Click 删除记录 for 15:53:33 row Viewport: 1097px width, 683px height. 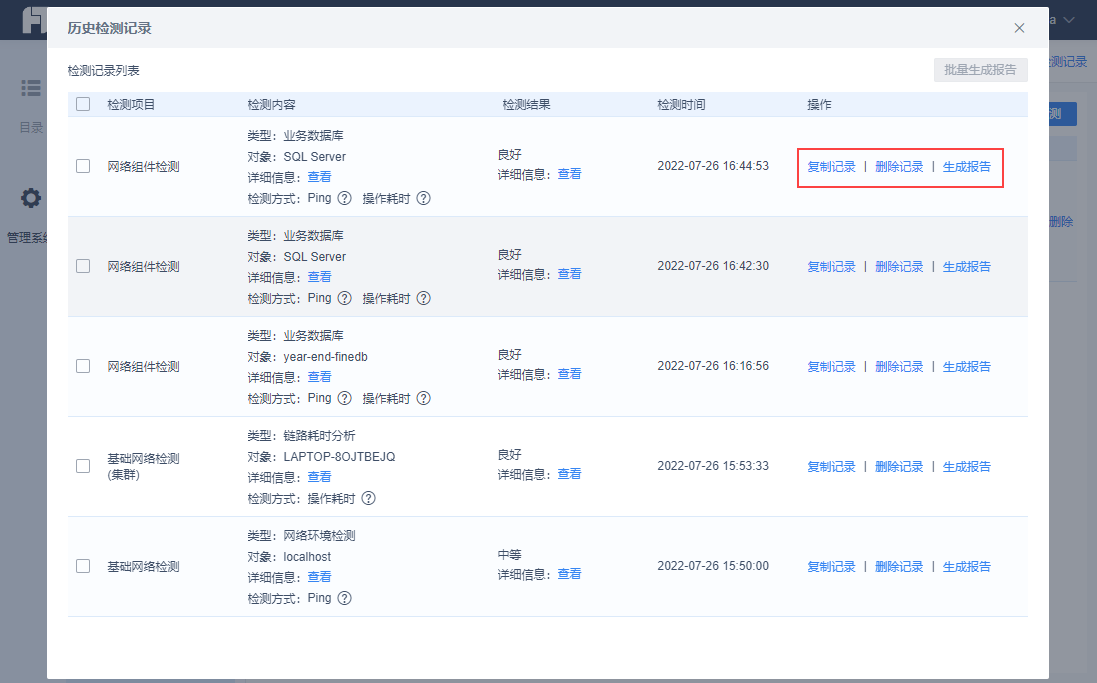click(899, 467)
